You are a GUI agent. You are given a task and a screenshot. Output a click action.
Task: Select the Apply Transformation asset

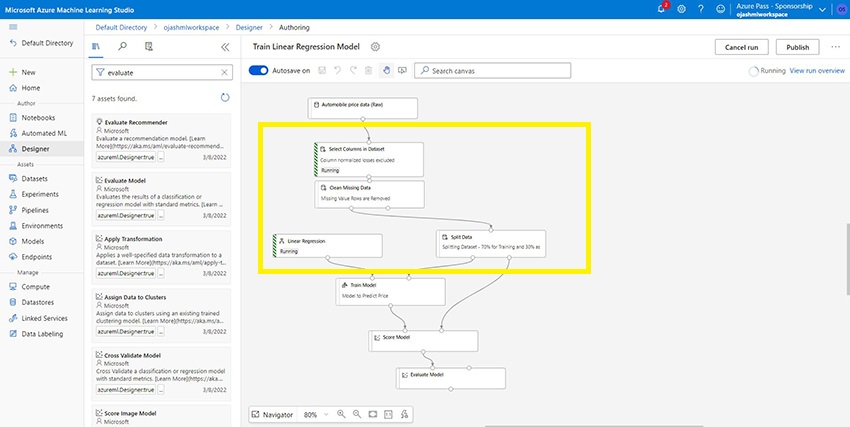tap(162, 255)
